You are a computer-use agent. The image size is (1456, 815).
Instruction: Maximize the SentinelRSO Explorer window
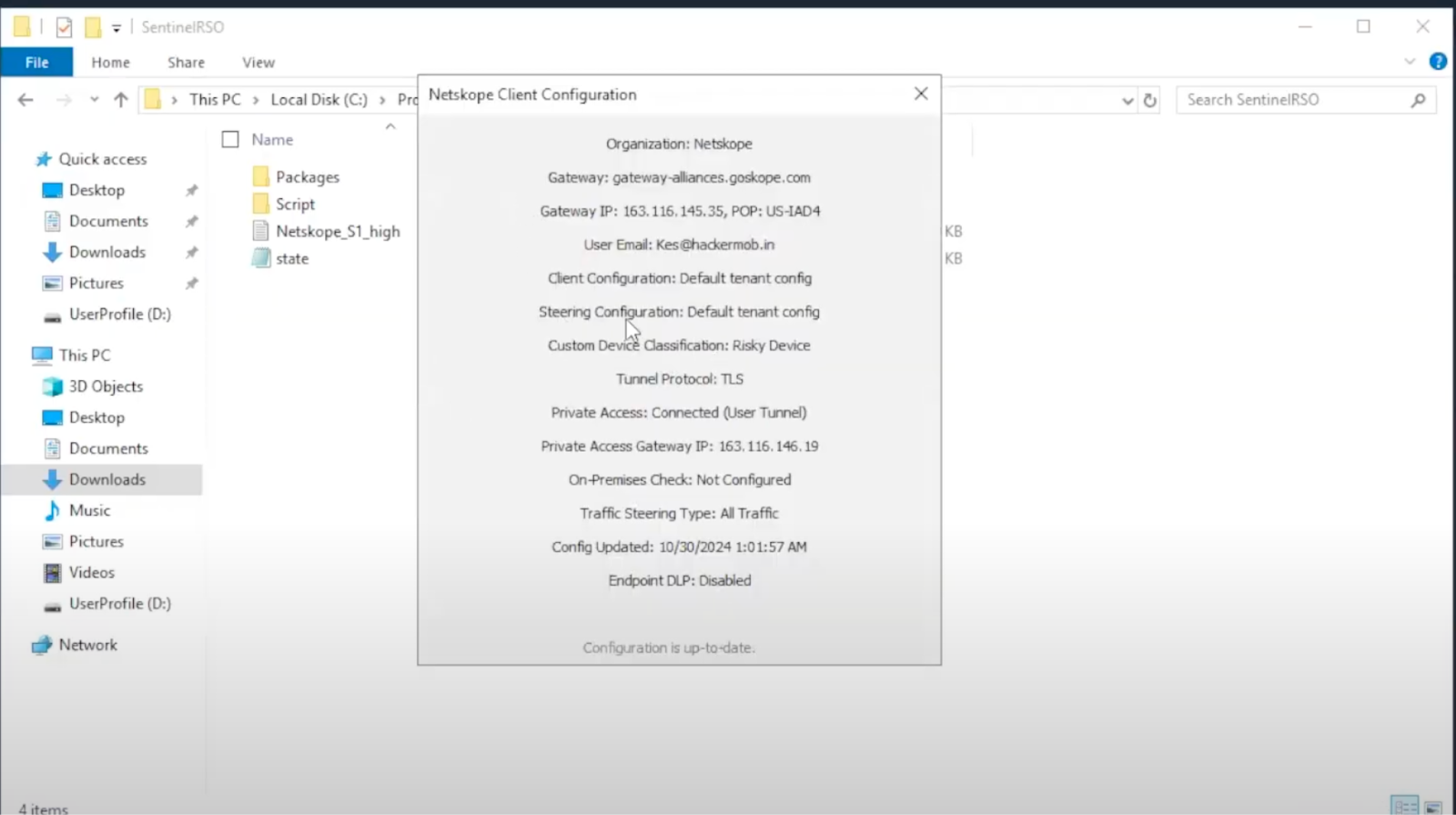pos(1363,26)
